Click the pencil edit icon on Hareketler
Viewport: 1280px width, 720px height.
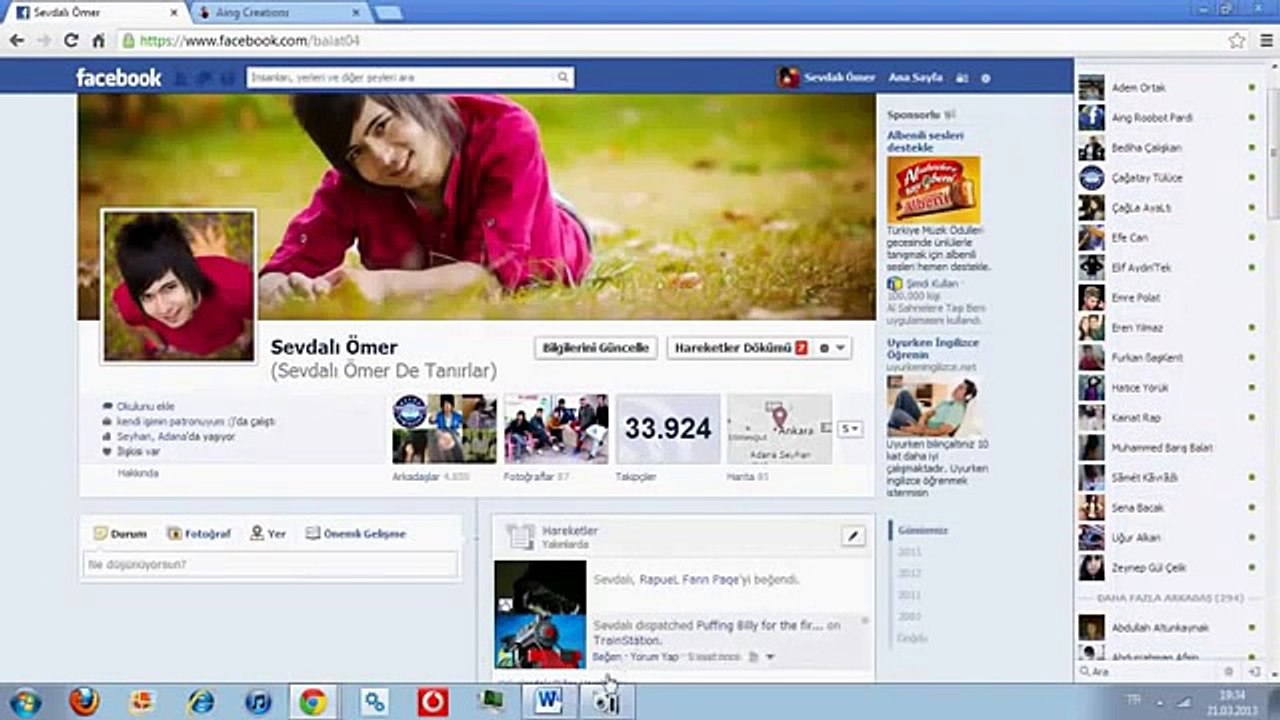tap(853, 536)
